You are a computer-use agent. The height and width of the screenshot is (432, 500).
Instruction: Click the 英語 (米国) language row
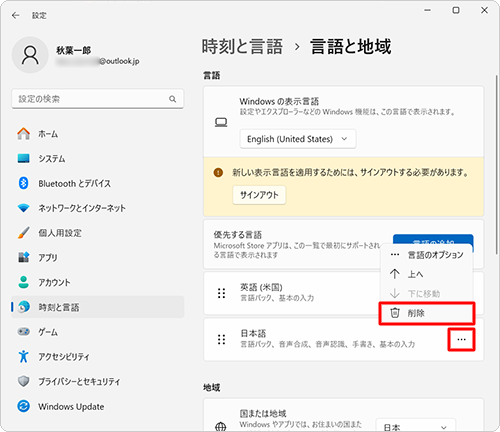tap(343, 293)
